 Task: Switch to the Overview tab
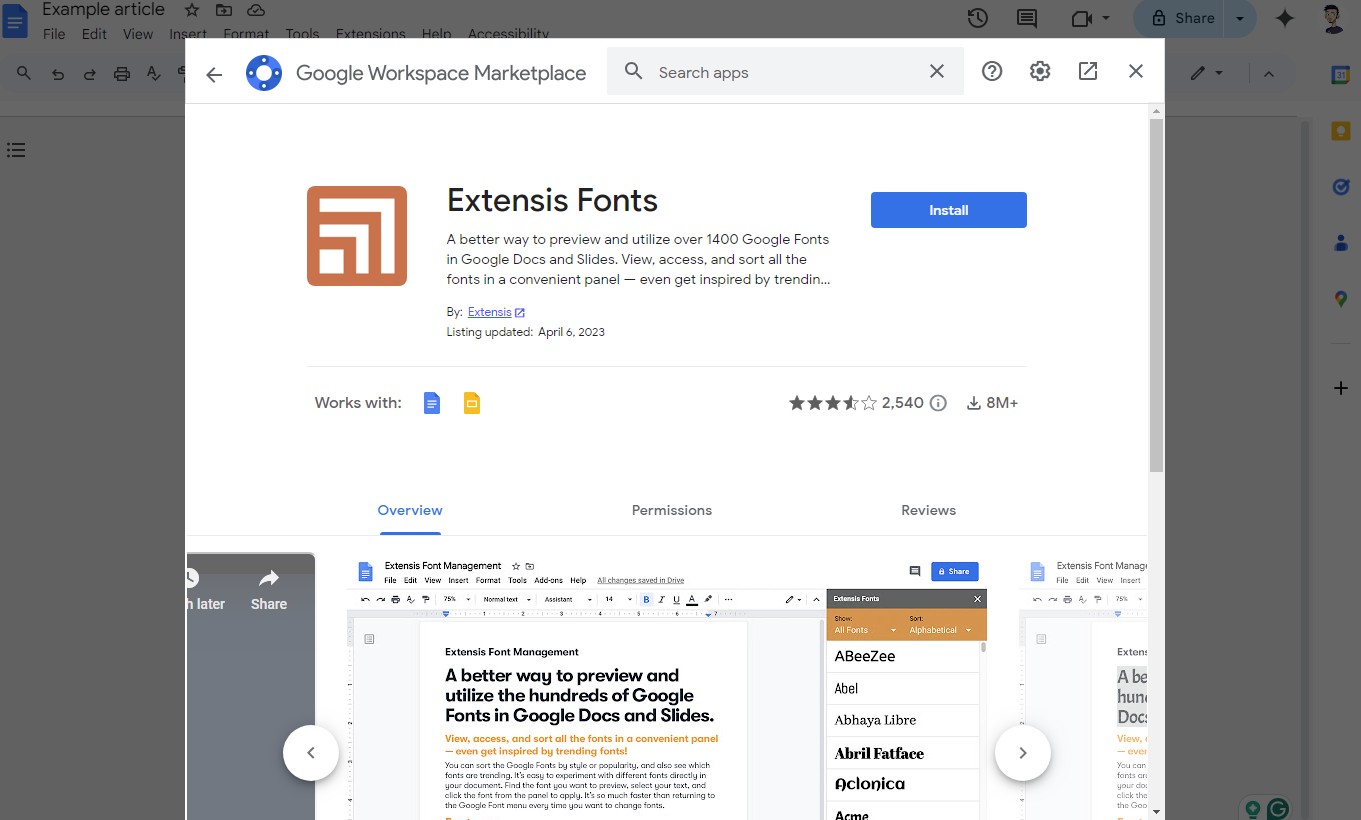pyautogui.click(x=410, y=510)
